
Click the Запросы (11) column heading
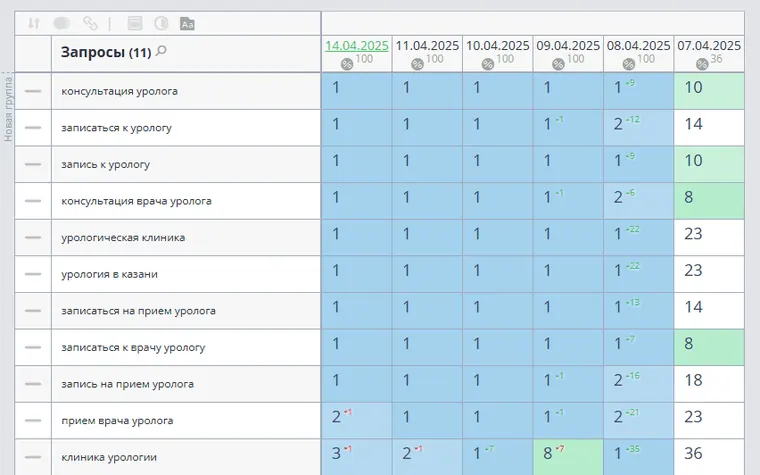tap(106, 52)
